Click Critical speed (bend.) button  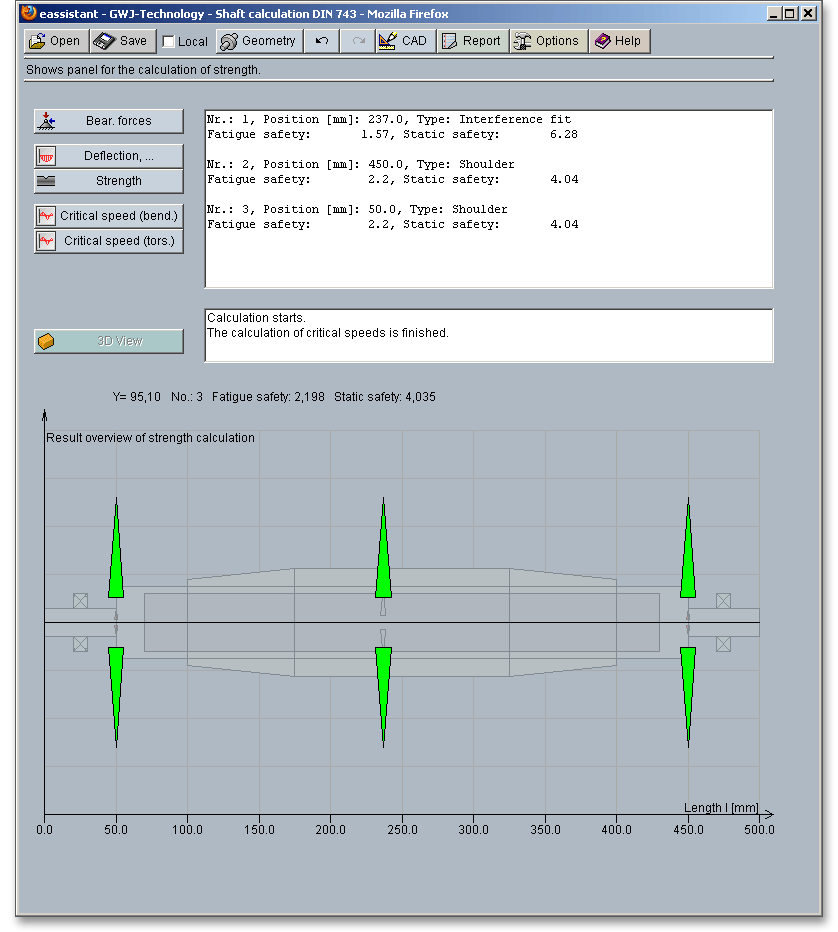pos(109,216)
